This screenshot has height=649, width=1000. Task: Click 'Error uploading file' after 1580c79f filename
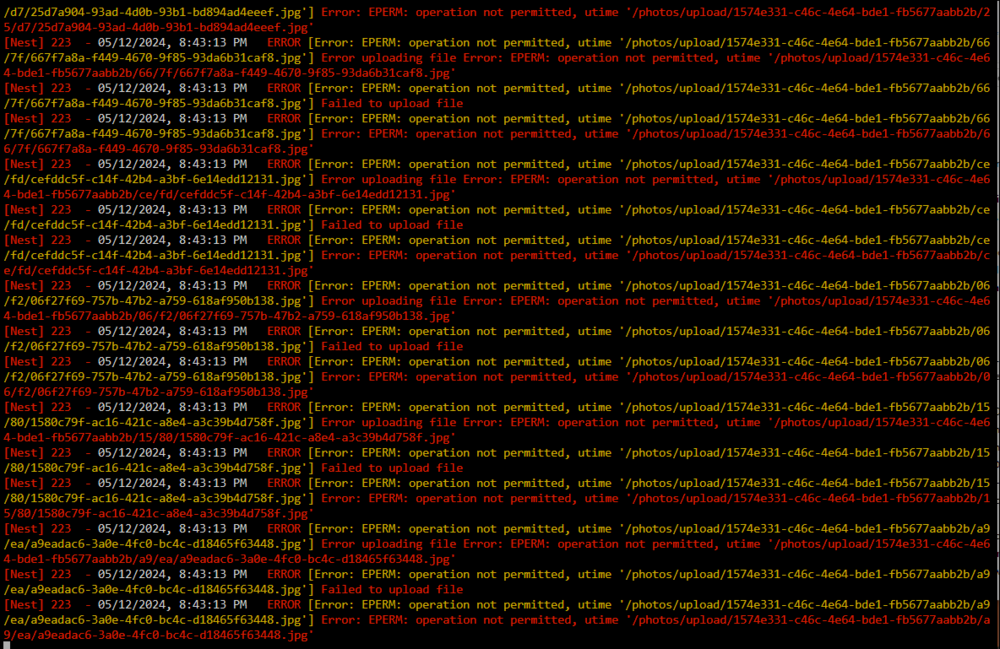(388, 423)
